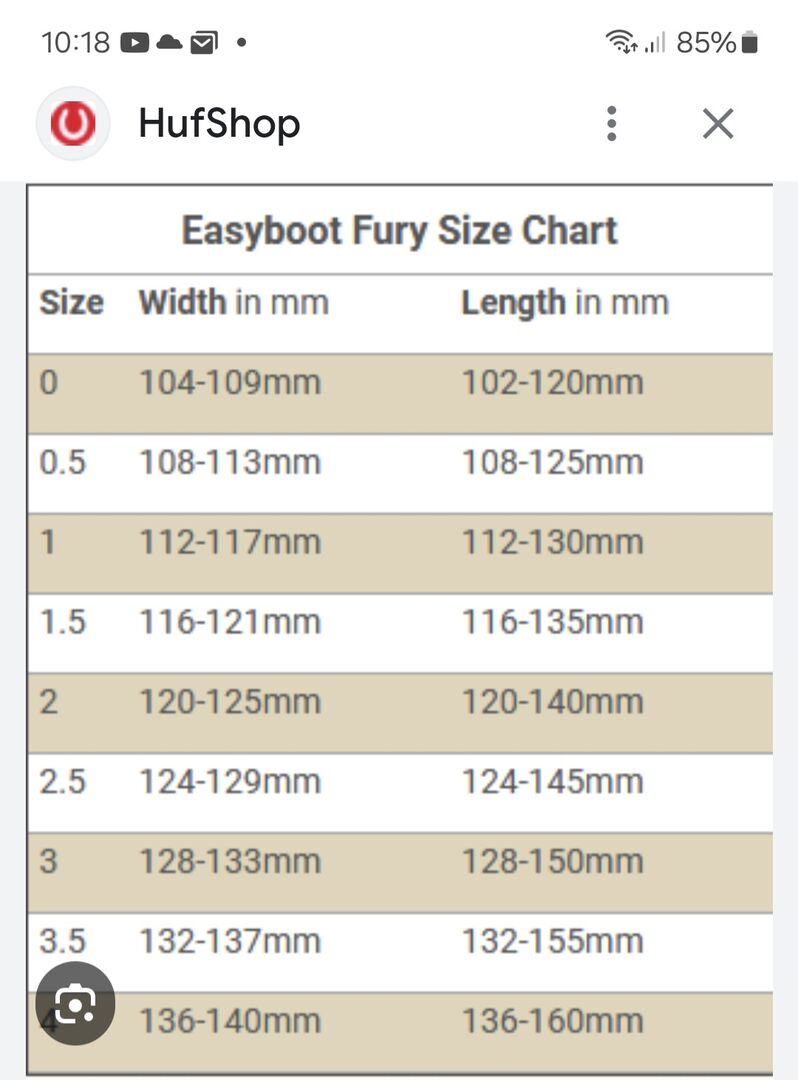Select the size 2.5 row label
798x1080 pixels.
[x=63, y=781]
